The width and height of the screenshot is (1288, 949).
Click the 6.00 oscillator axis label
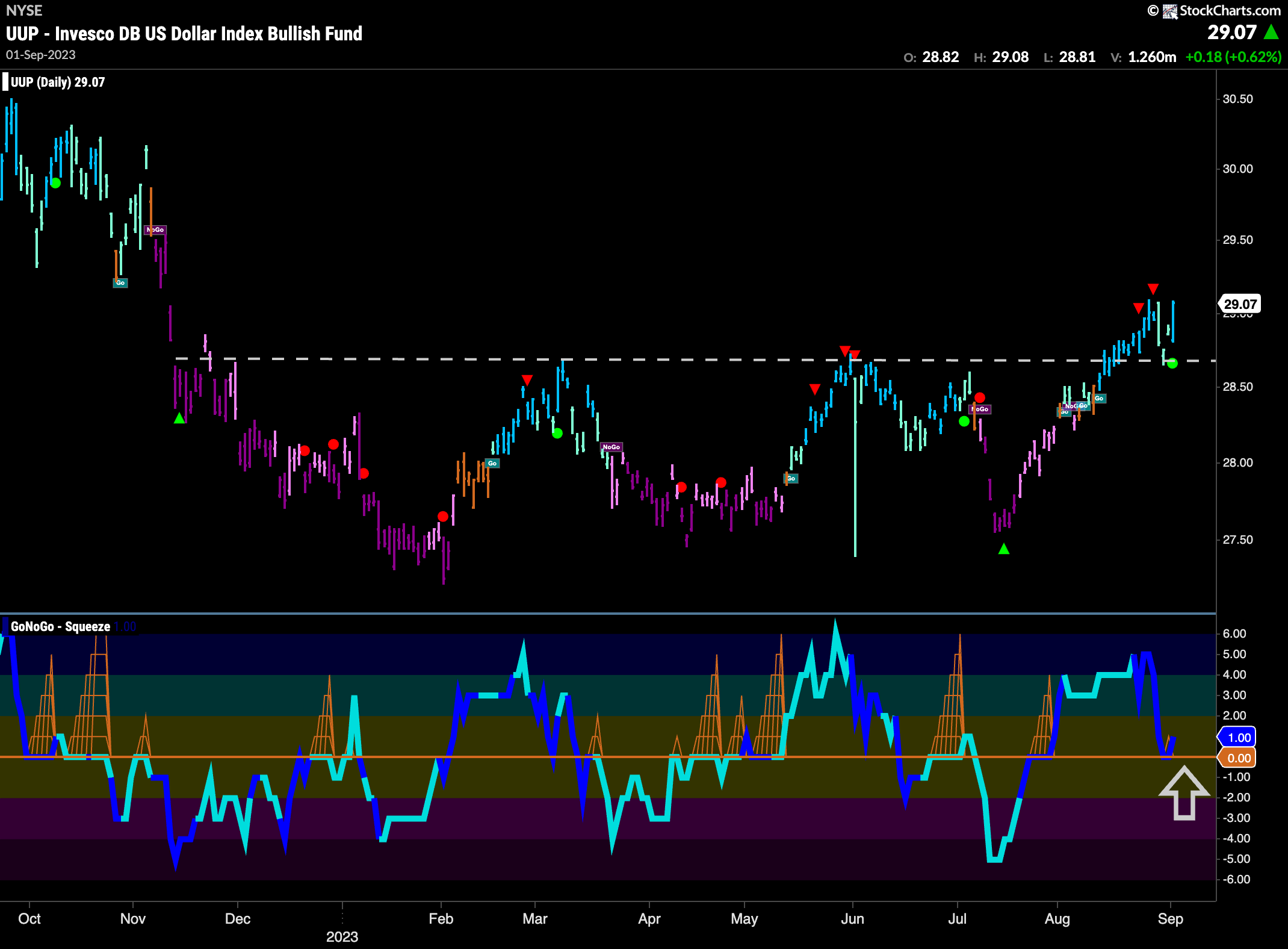1234,633
